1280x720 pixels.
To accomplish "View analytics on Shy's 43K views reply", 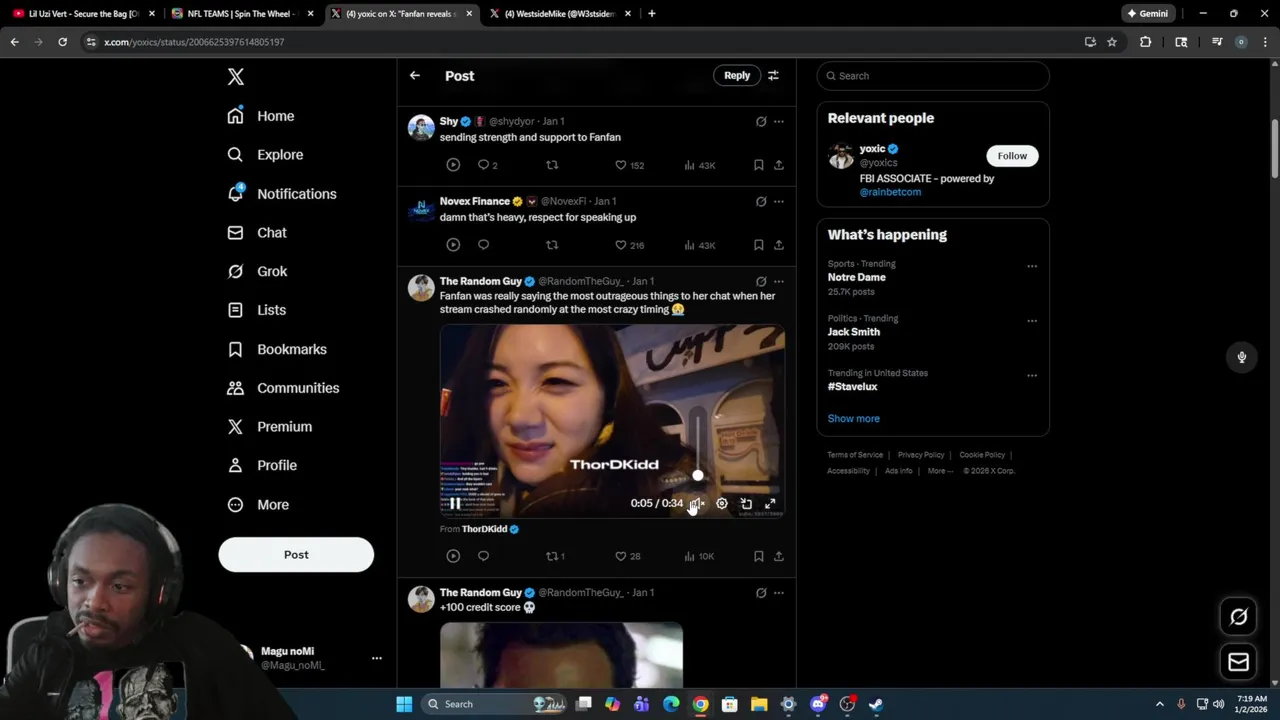I will coord(699,165).
